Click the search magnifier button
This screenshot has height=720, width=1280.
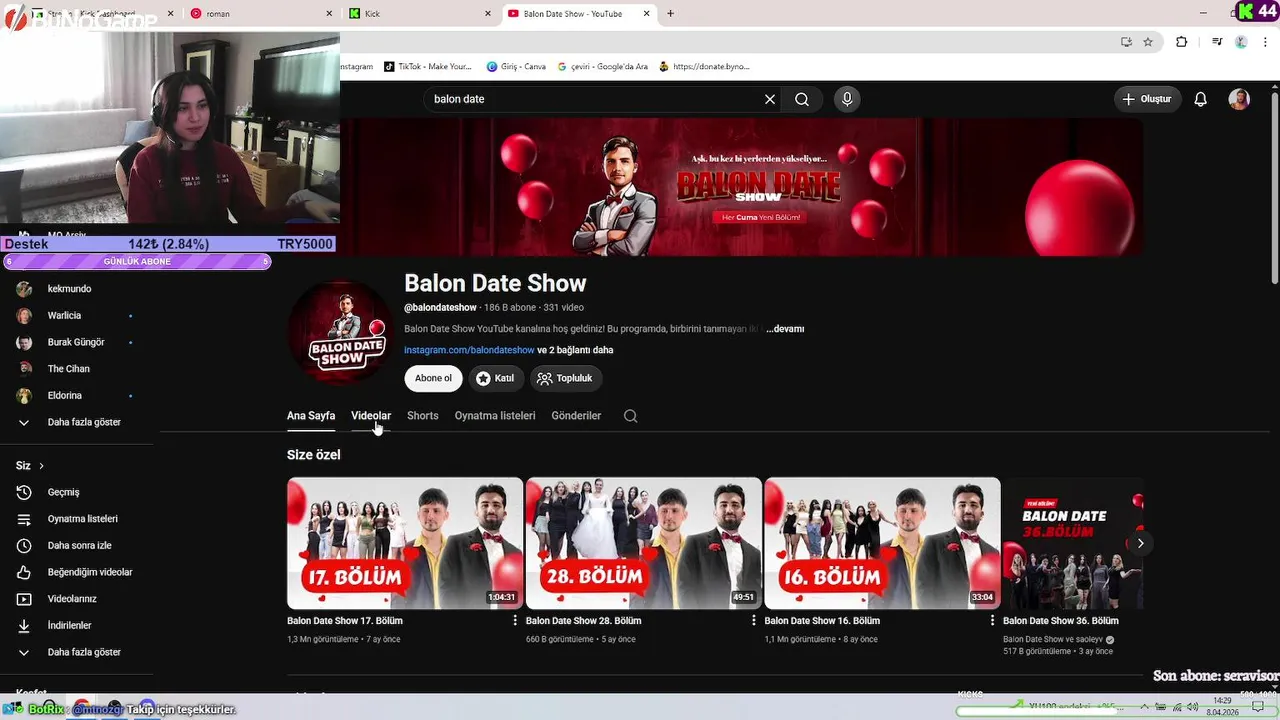[x=802, y=99]
